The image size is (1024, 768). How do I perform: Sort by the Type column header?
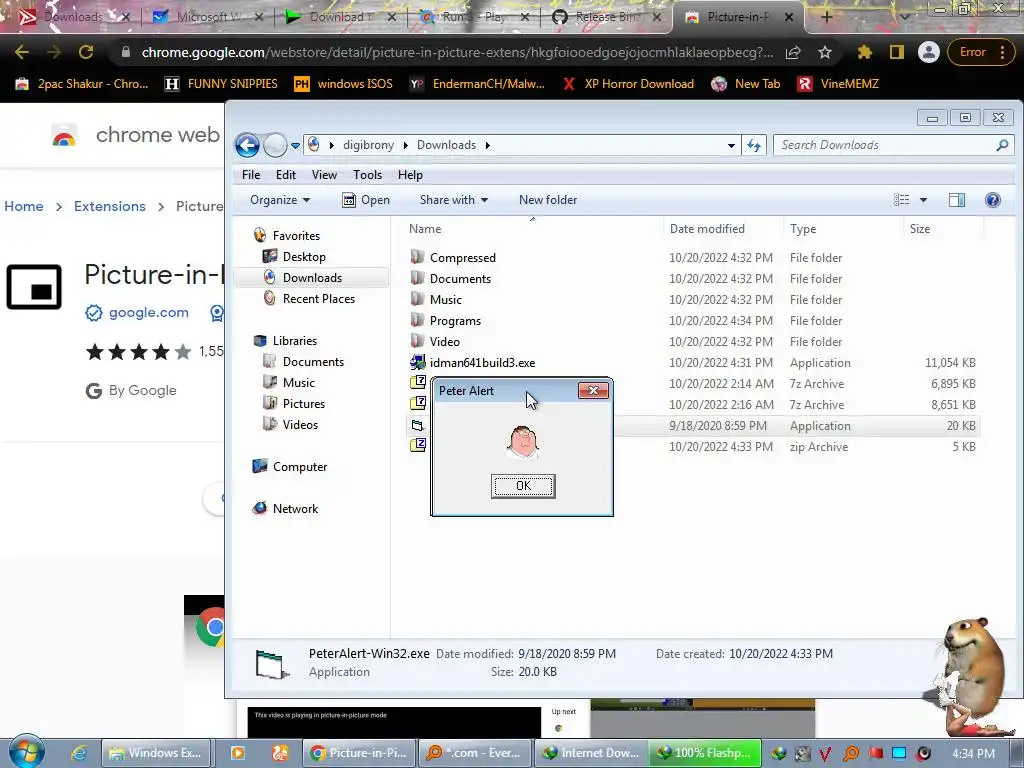click(803, 229)
